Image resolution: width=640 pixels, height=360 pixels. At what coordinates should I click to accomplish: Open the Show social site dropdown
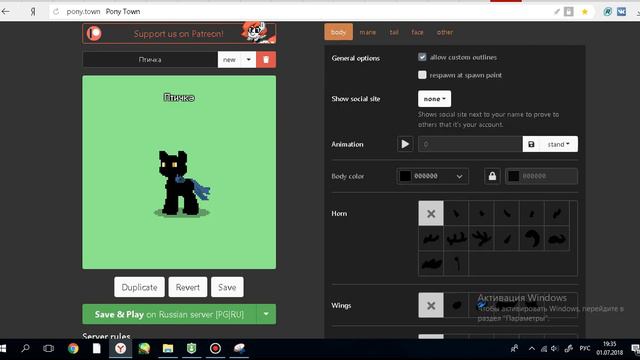[x=434, y=99]
